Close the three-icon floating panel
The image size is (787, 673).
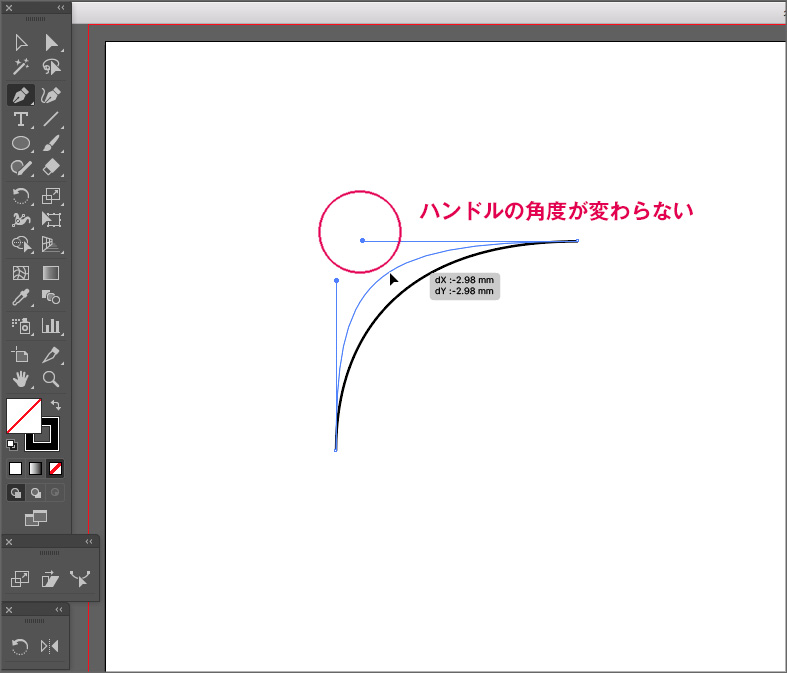pyautogui.click(x=9, y=542)
